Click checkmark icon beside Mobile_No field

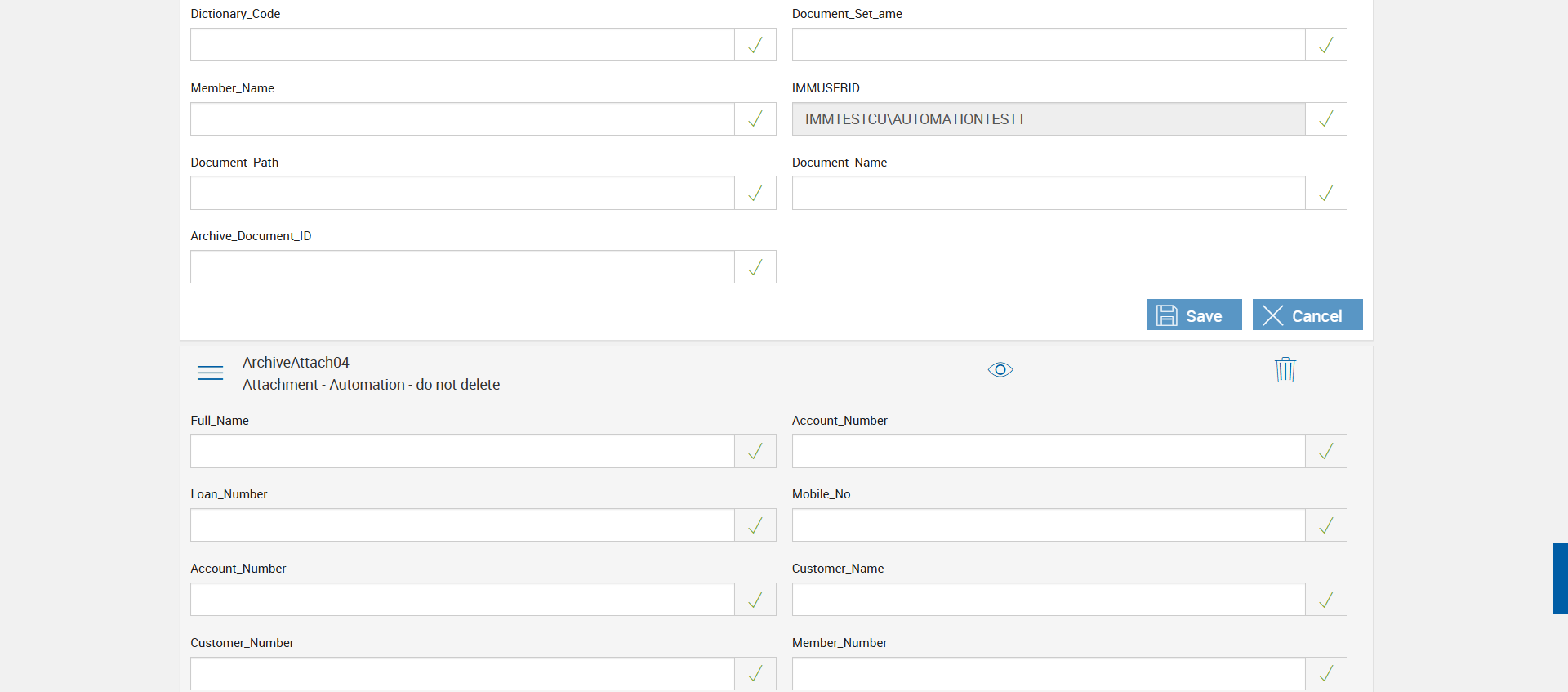[1326, 525]
